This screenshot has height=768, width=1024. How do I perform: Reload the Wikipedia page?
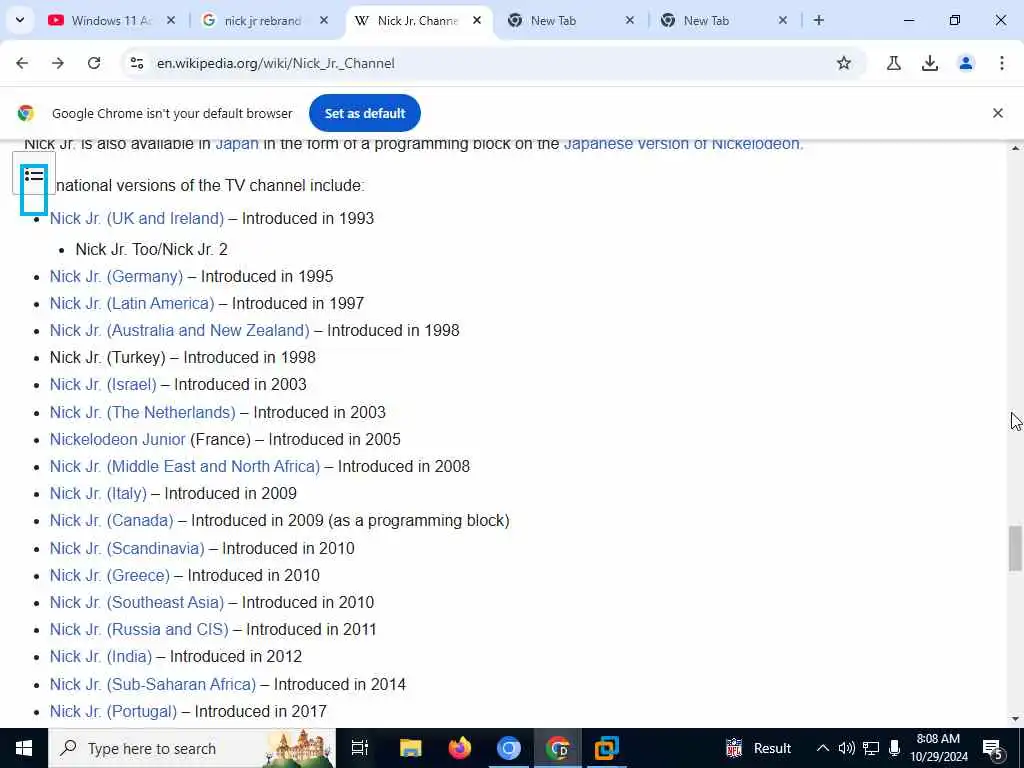[x=94, y=63]
